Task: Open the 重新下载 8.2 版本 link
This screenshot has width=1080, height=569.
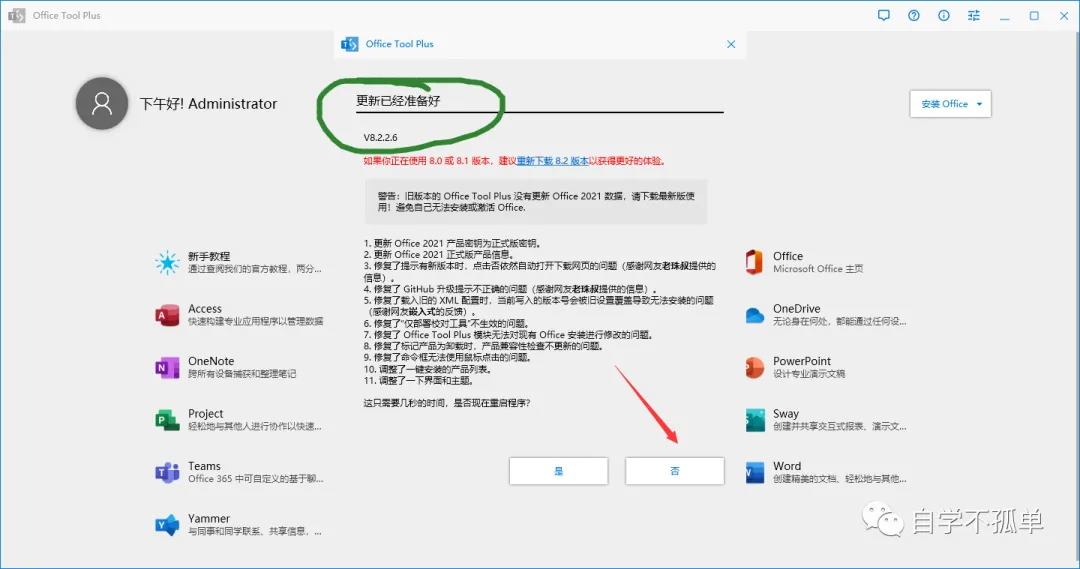Action: pos(552,161)
